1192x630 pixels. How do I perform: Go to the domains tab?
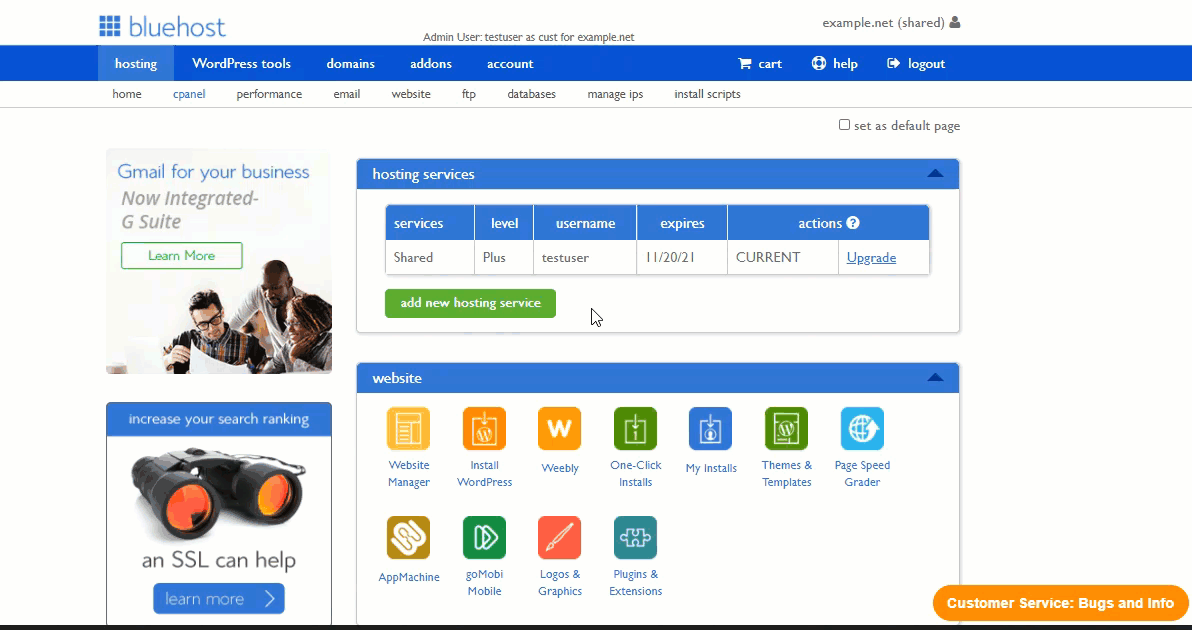[x=350, y=64]
